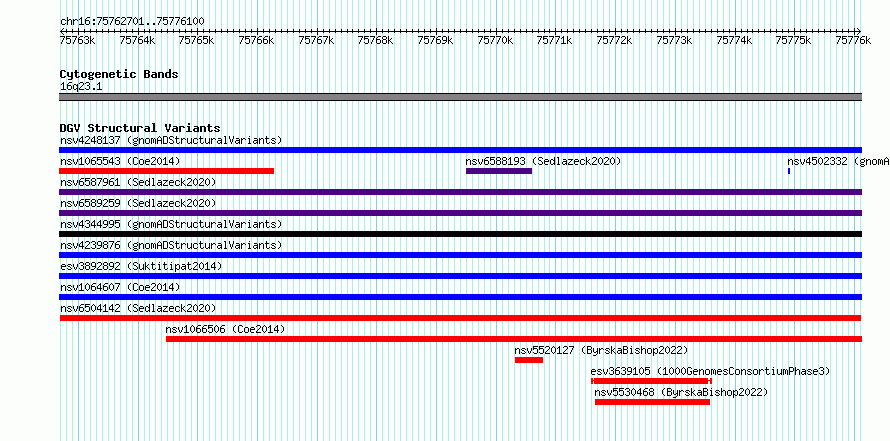
Task: Open nsv5520127 (ByrskaBishop2022) label
Action: 601,350
